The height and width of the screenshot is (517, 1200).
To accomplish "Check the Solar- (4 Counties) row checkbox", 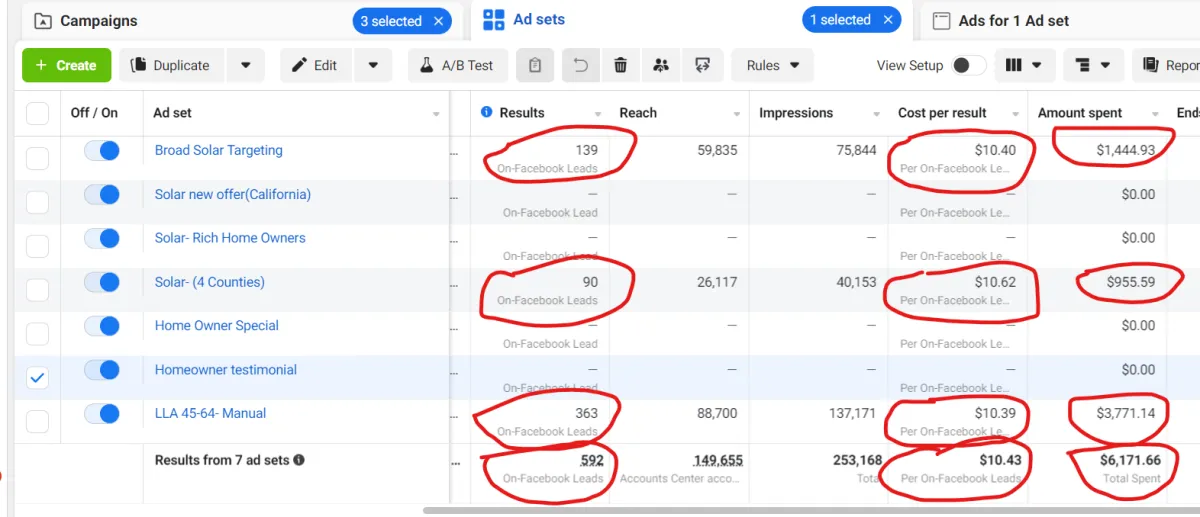I will (x=37, y=290).
